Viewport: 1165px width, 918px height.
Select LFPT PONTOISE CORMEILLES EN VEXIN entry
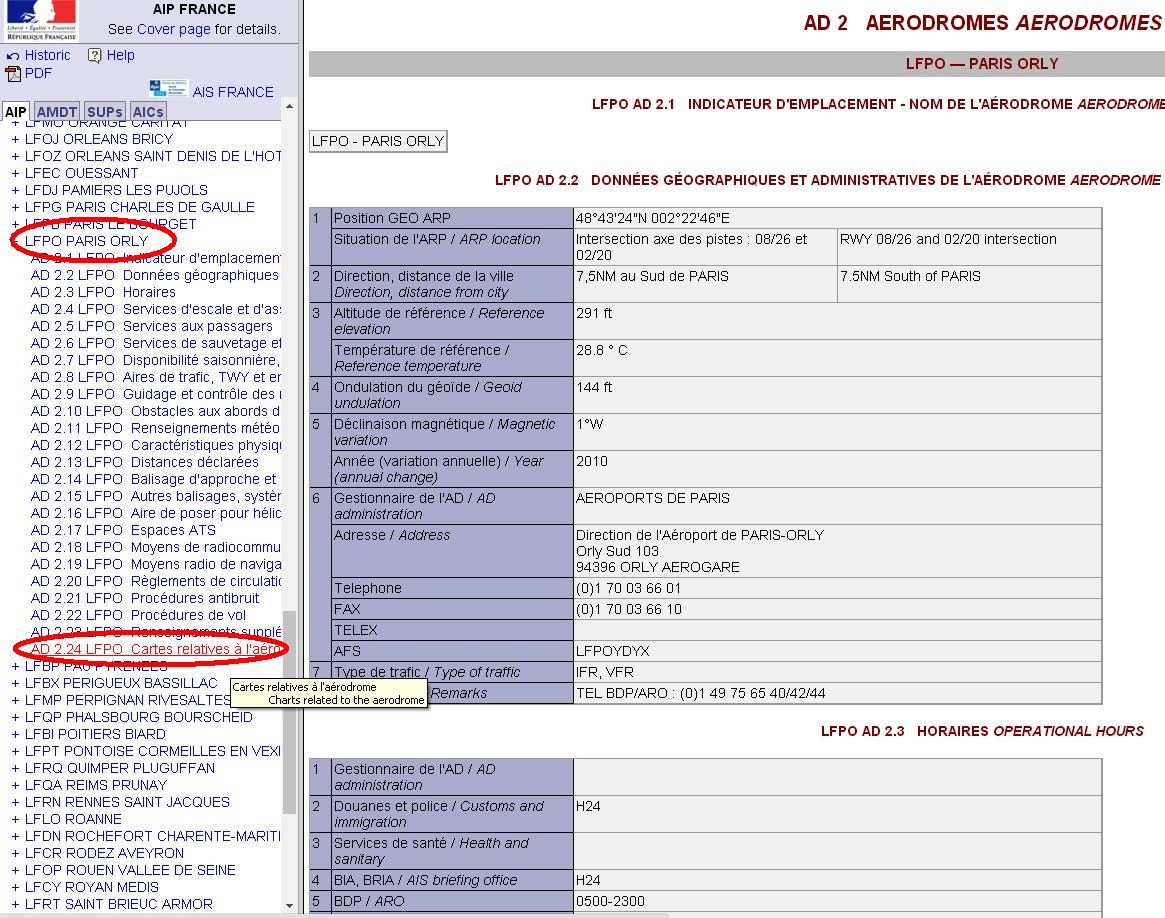pos(152,751)
